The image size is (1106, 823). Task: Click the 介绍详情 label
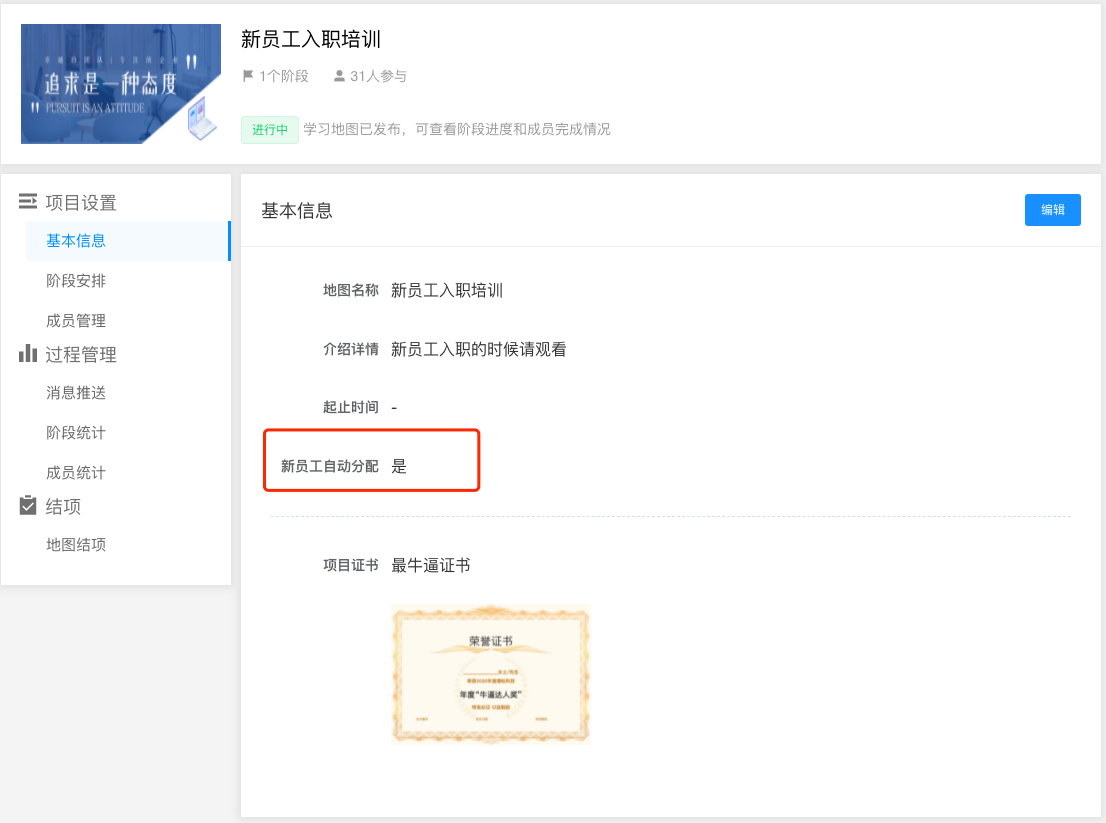click(x=351, y=349)
